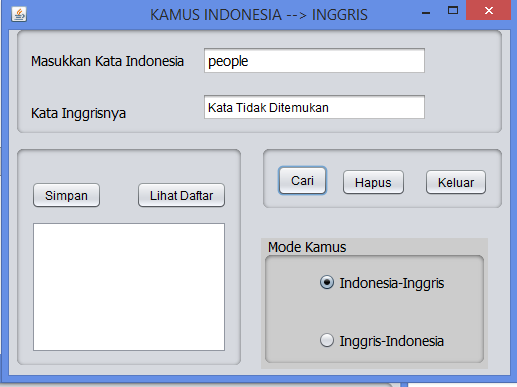Click the Simpan button
Image resolution: width=517 pixels, height=387 pixels.
66,195
